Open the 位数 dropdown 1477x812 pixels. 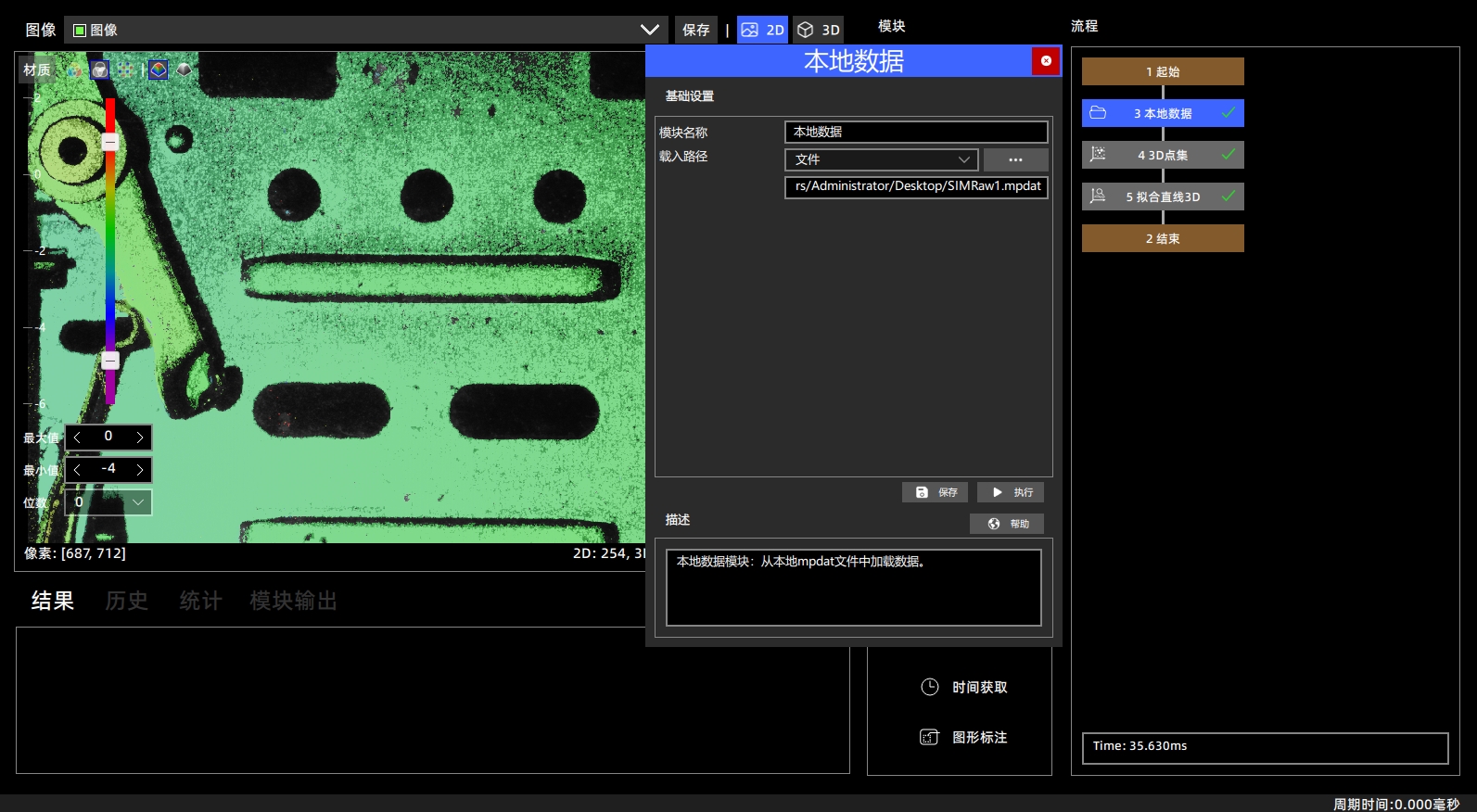(108, 502)
